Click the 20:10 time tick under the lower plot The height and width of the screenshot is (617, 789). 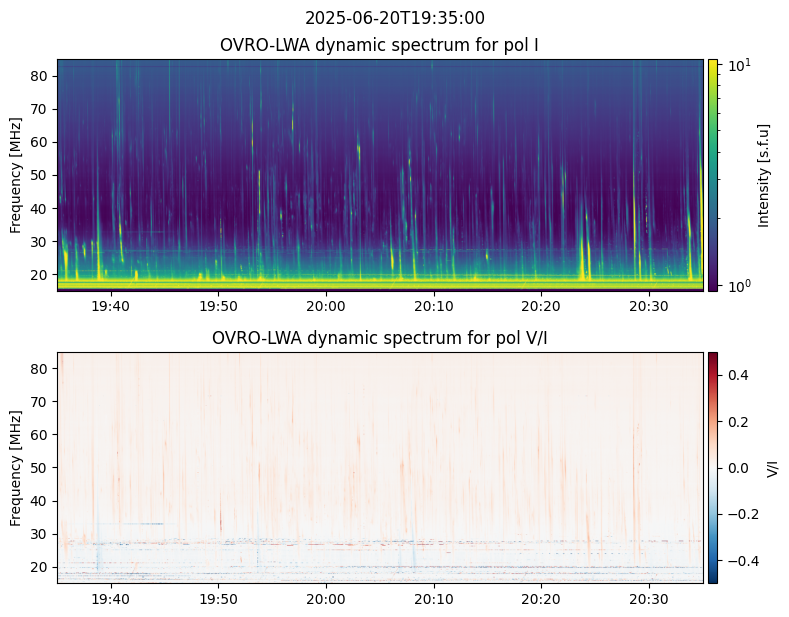coord(433,598)
